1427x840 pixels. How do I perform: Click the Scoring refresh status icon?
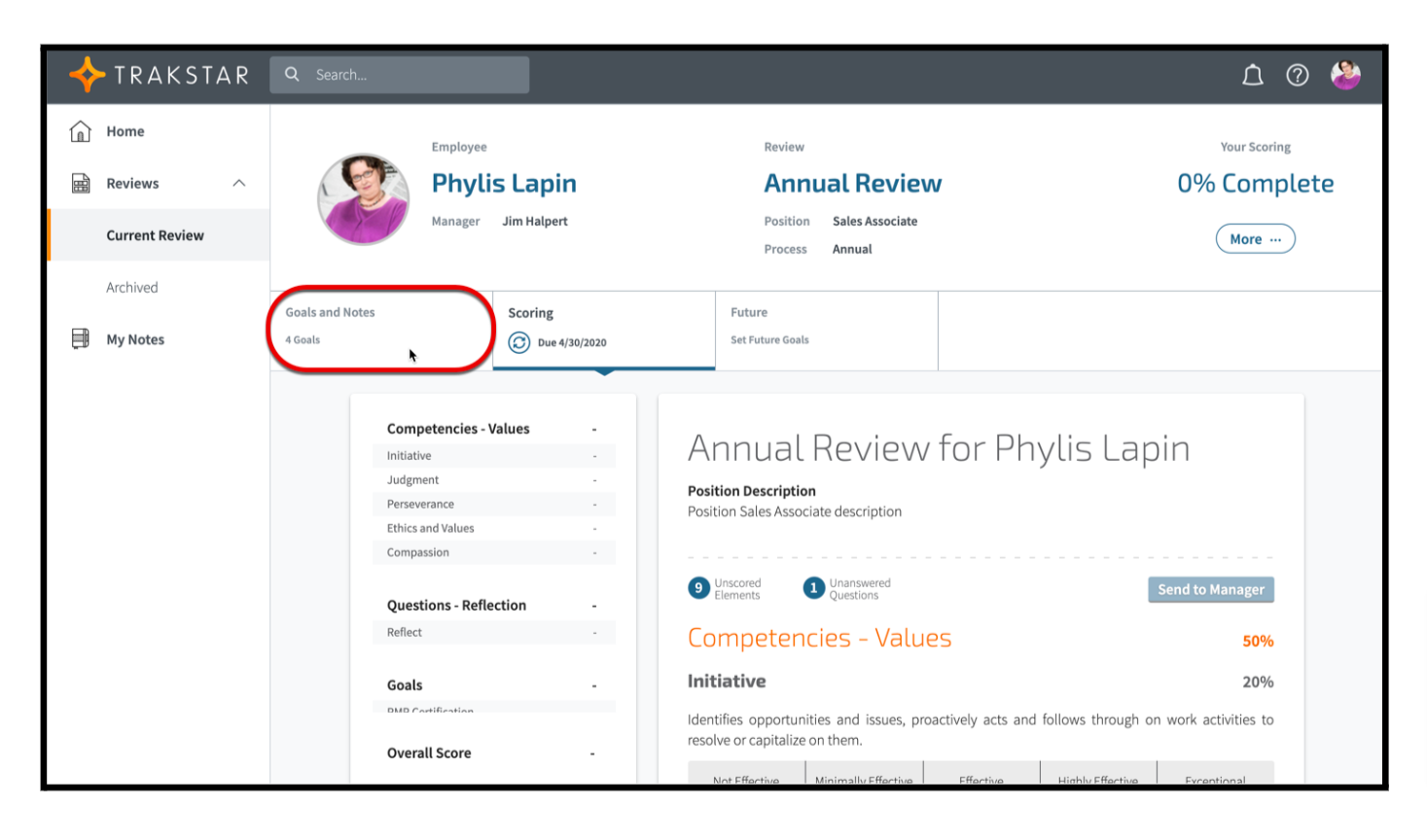[519, 342]
